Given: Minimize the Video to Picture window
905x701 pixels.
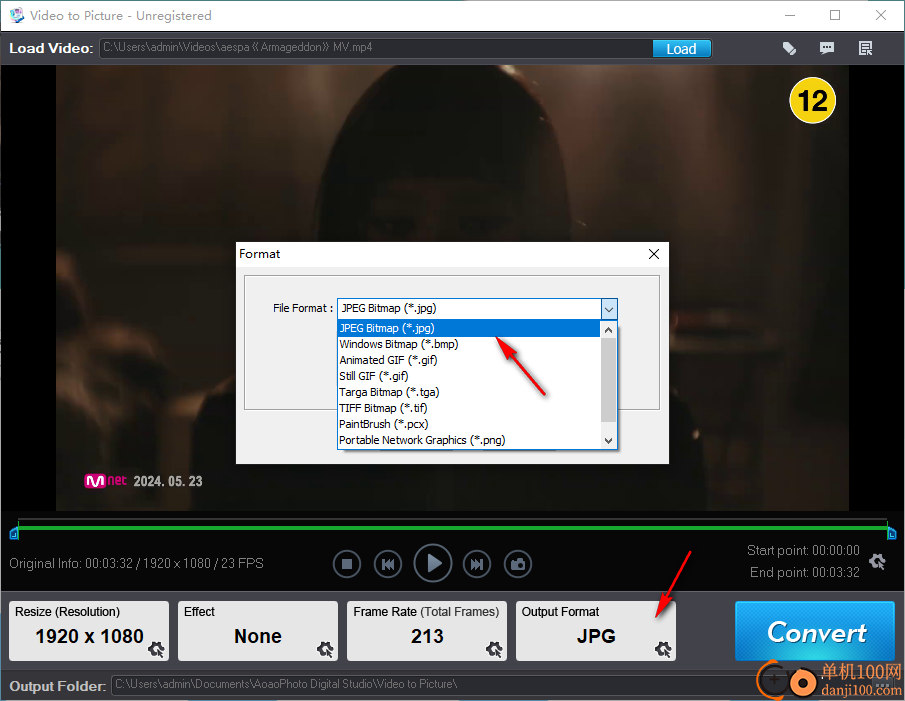Looking at the screenshot, I should click(x=790, y=15).
